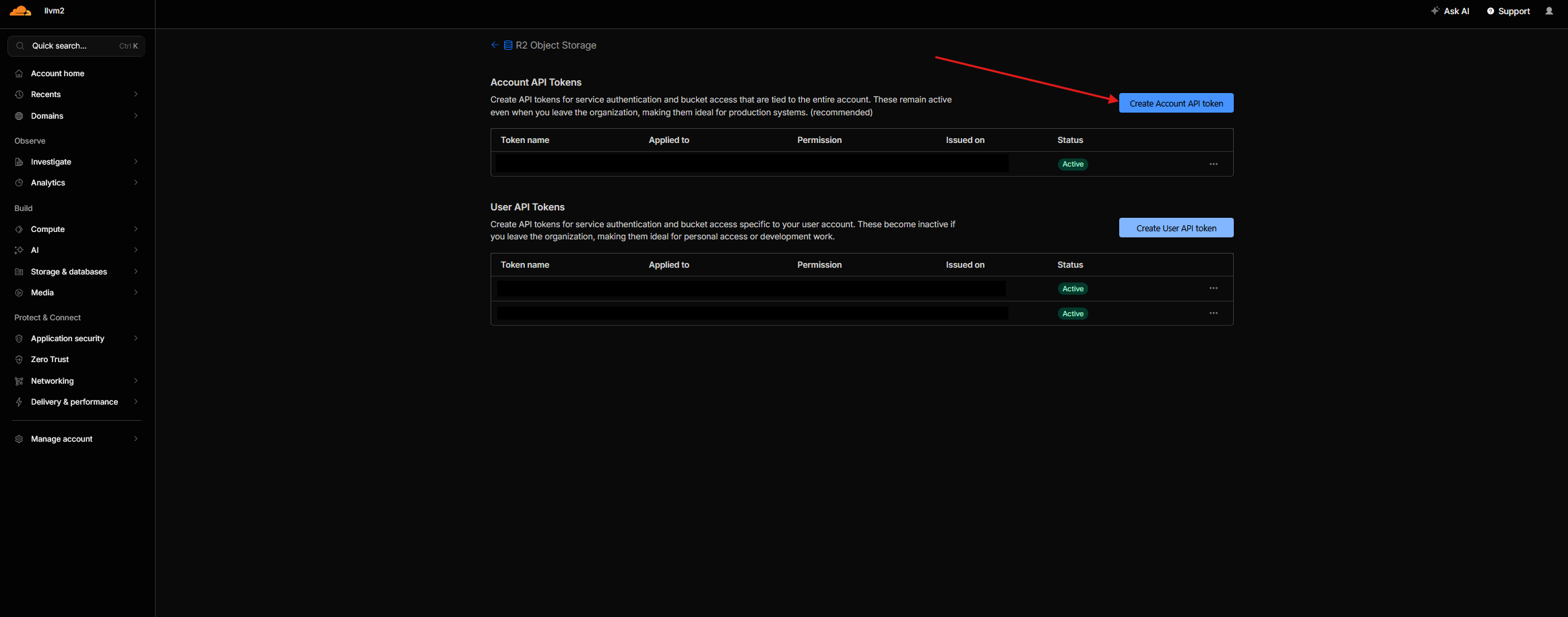Click the Delivery & performance lightning icon
Viewport: 1568px width, 617px height.
click(19, 402)
